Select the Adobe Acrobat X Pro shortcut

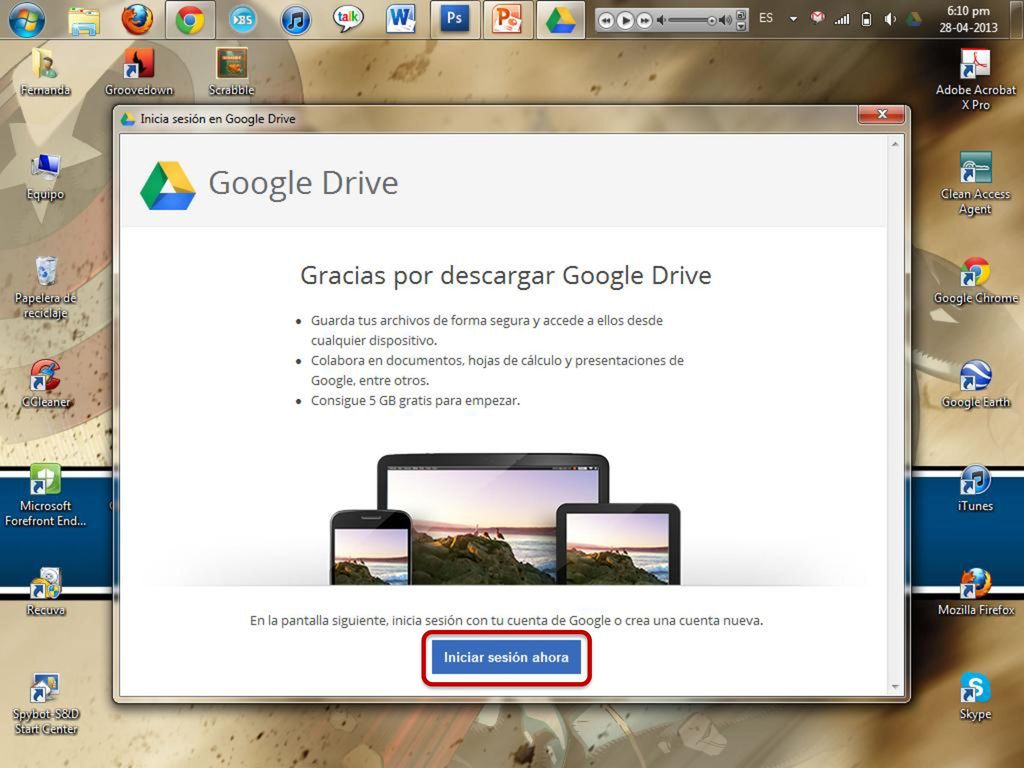tap(976, 80)
